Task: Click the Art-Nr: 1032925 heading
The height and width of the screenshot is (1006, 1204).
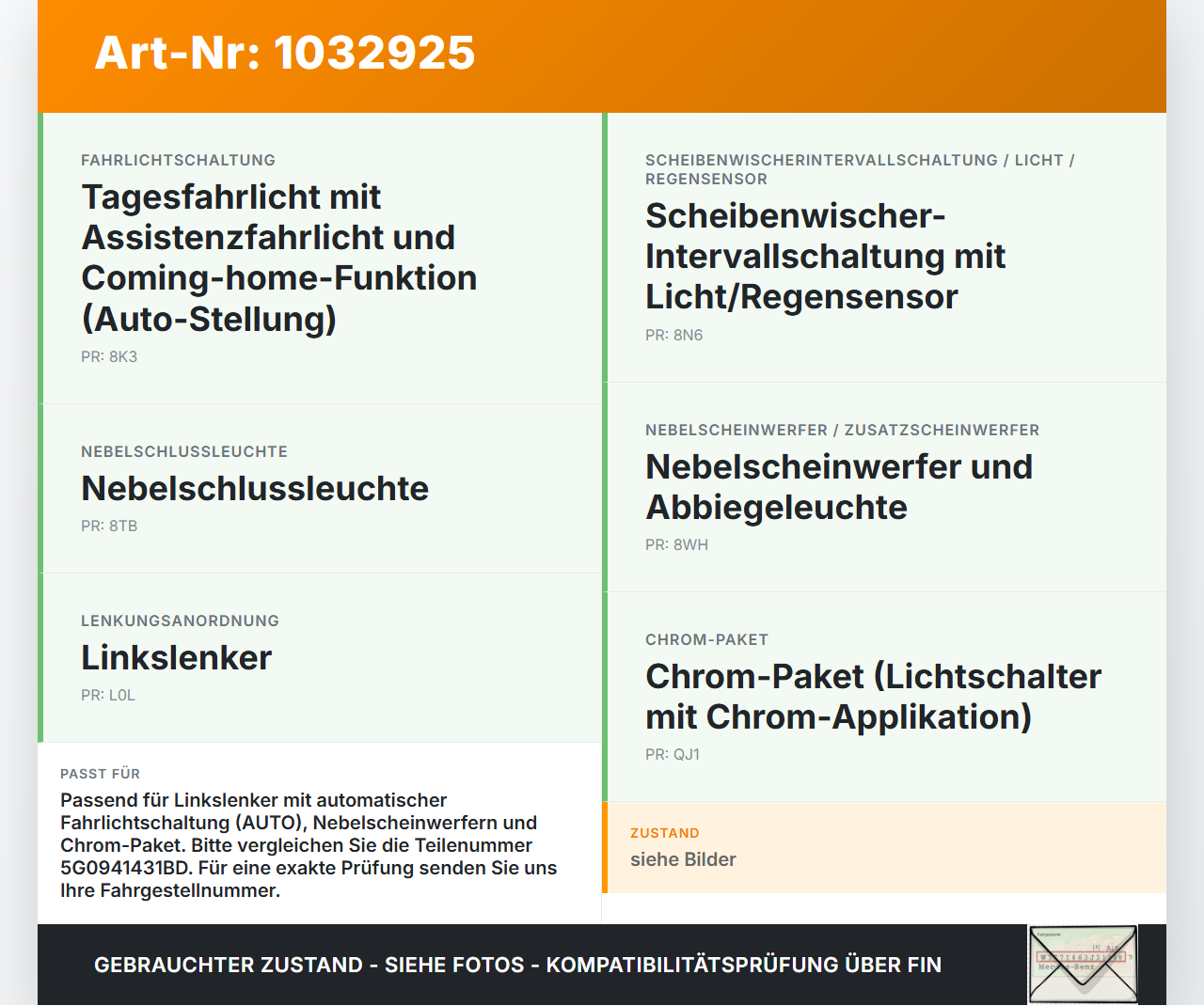Action: tap(285, 53)
